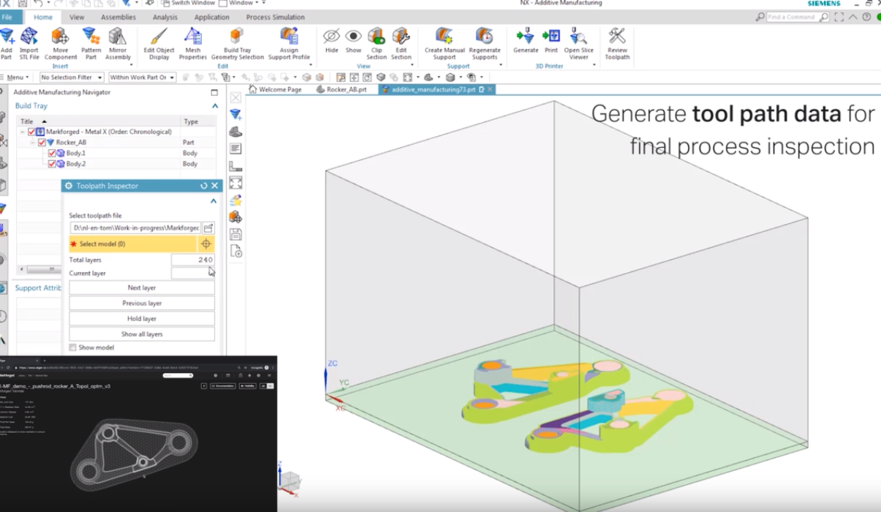Collapse the Markforged tree node

(x=22, y=132)
